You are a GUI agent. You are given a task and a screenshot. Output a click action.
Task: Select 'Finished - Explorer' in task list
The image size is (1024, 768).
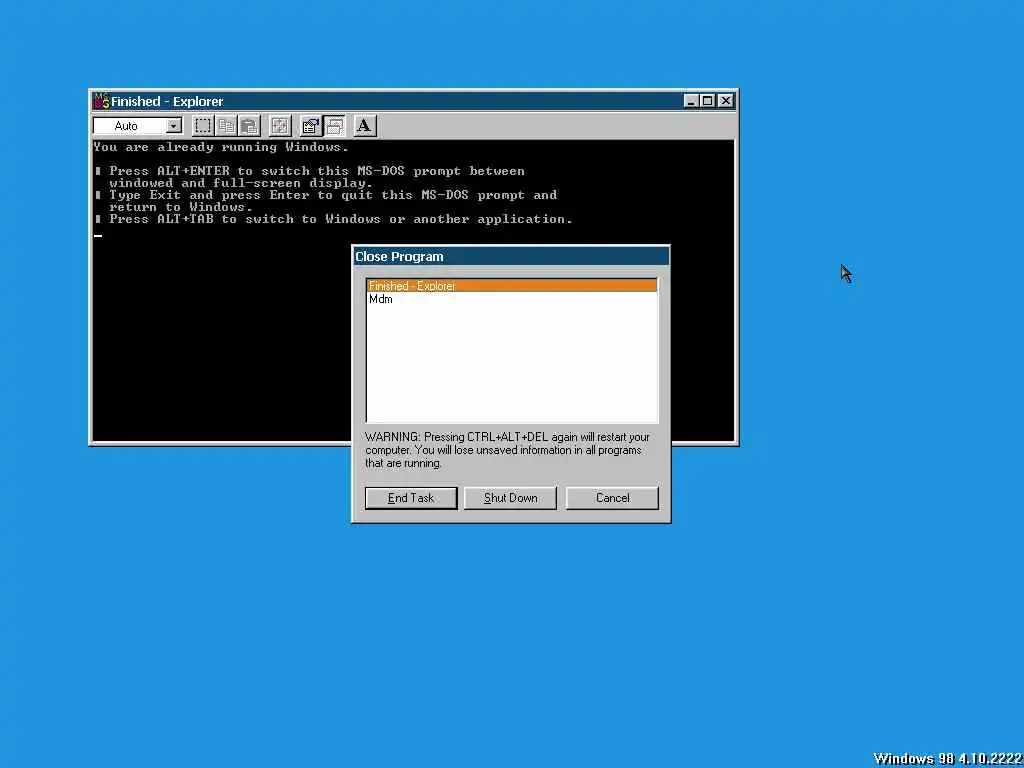(512, 286)
